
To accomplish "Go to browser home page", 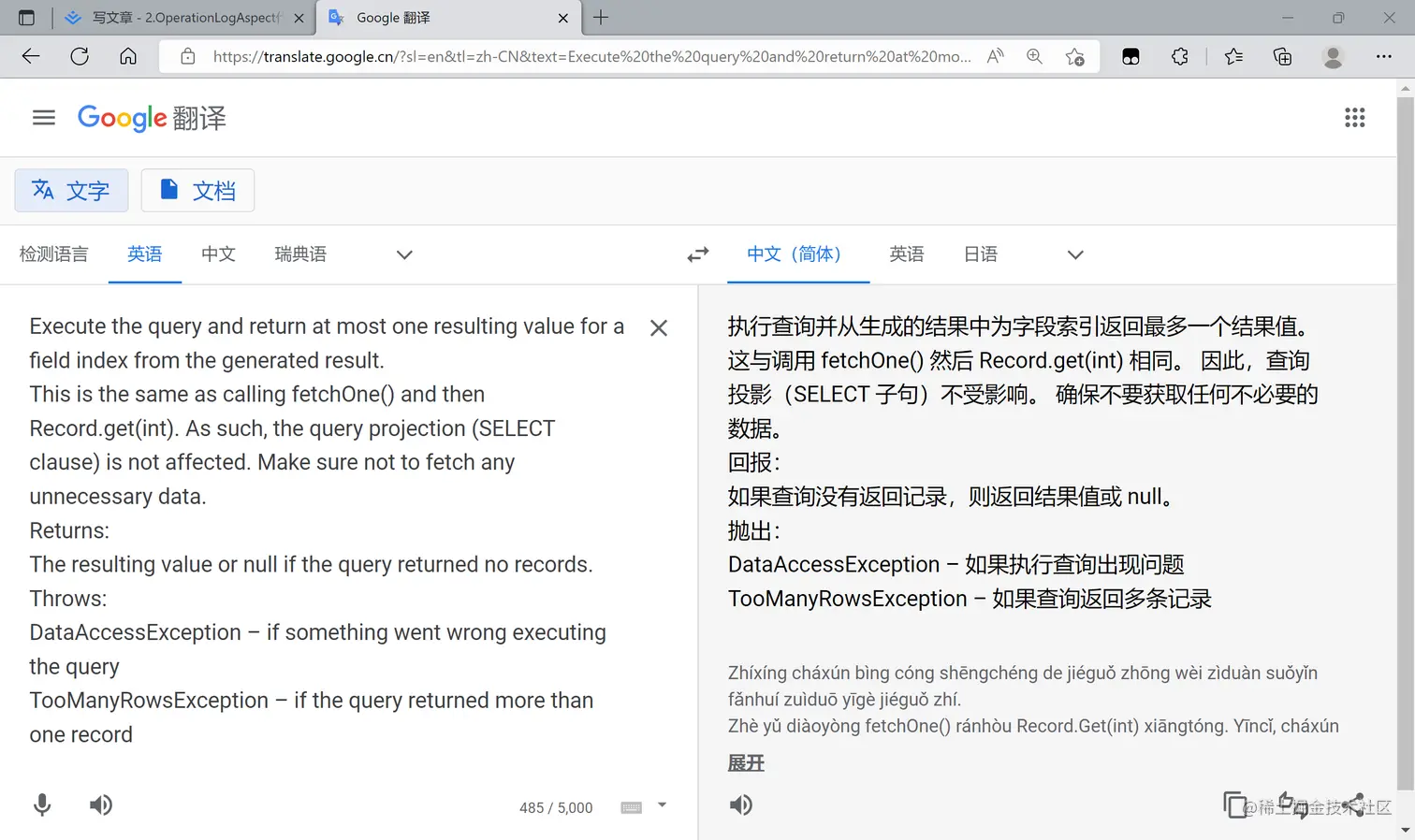I will 128,56.
